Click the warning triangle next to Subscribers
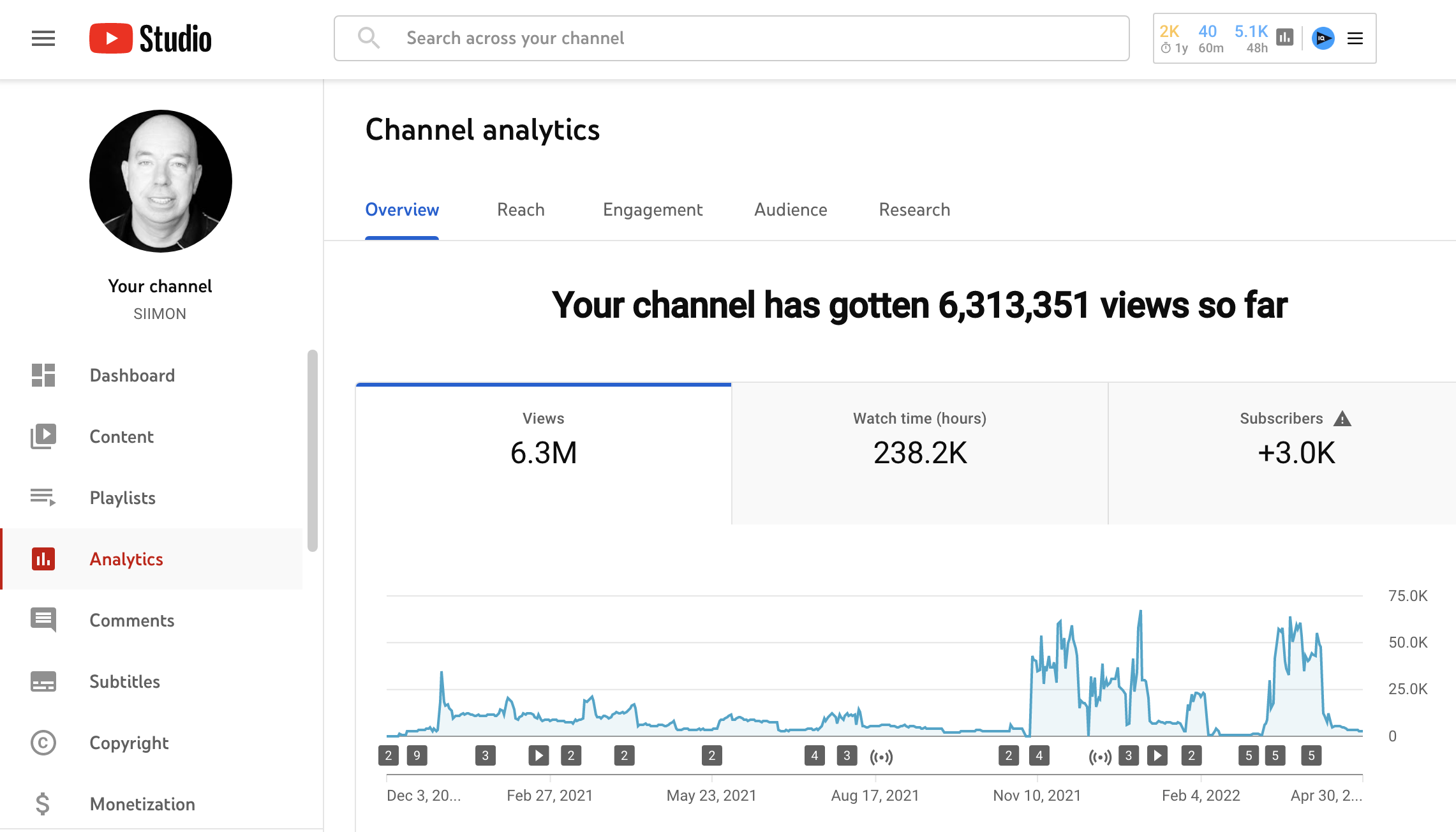The image size is (1456, 832). pyautogui.click(x=1342, y=419)
